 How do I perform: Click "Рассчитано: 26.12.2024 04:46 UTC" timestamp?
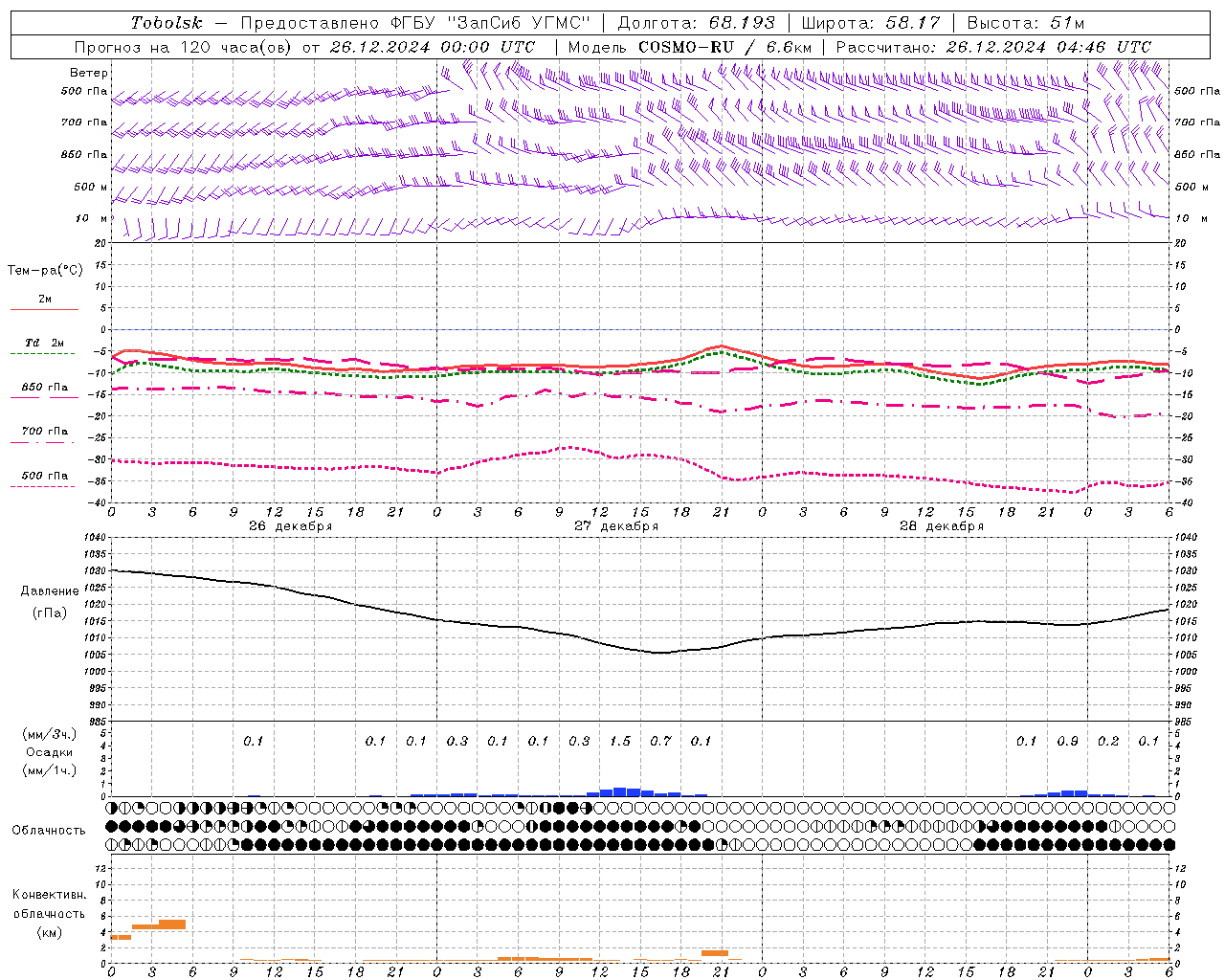(x=993, y=47)
